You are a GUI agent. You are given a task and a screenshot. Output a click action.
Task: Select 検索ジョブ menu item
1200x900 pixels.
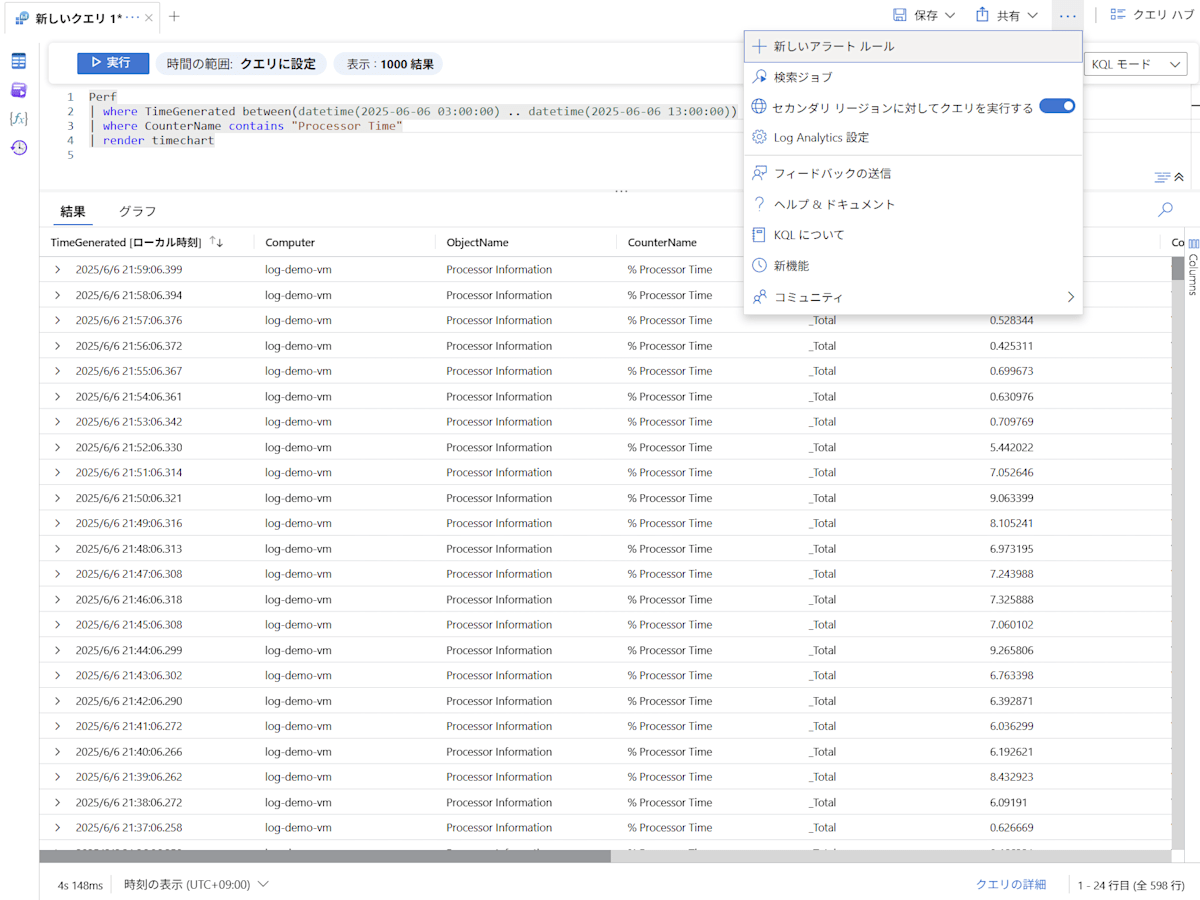[913, 77]
